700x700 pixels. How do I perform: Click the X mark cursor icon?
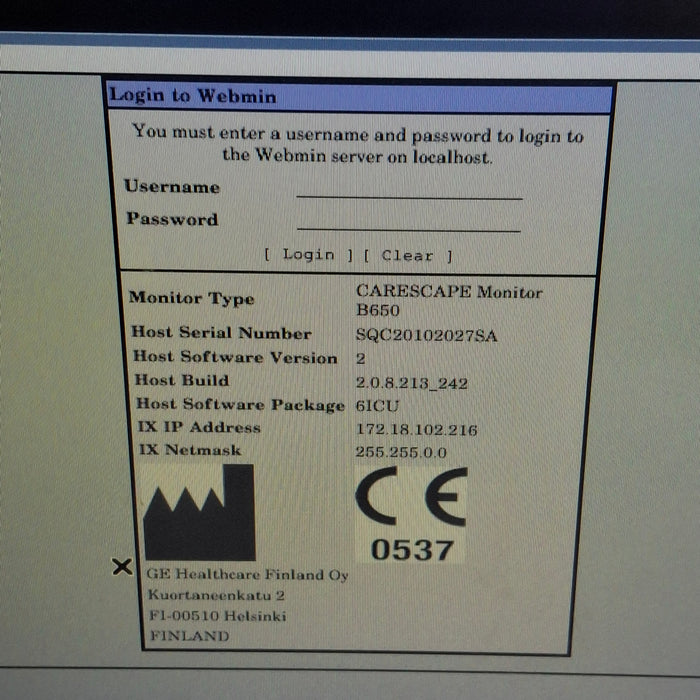(x=122, y=567)
